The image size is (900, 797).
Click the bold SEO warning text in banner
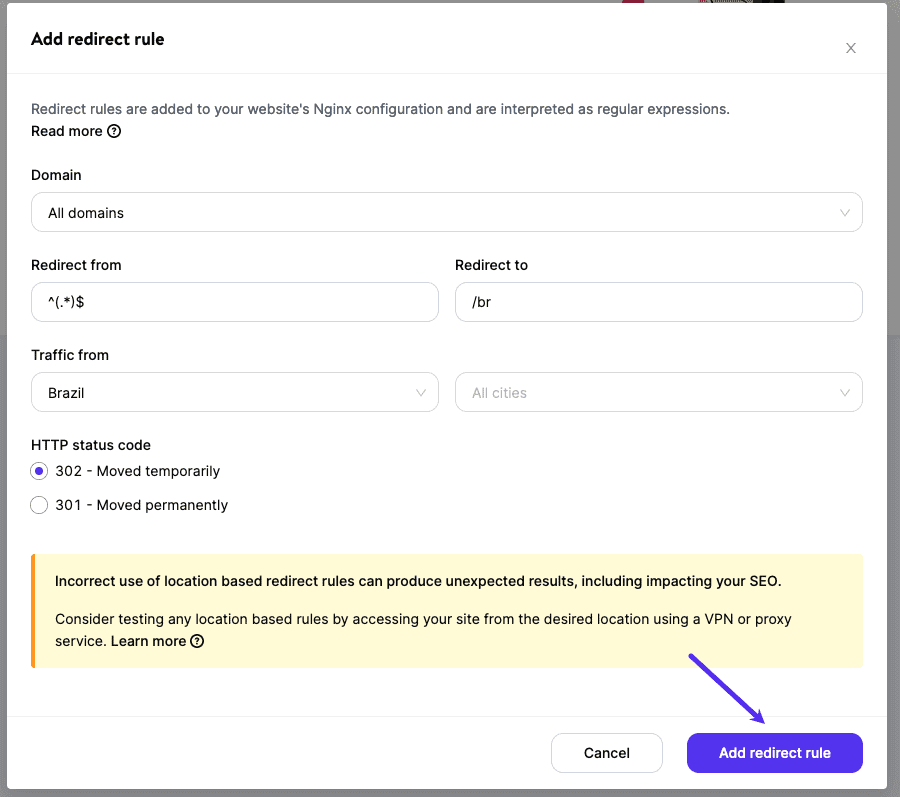(x=418, y=581)
